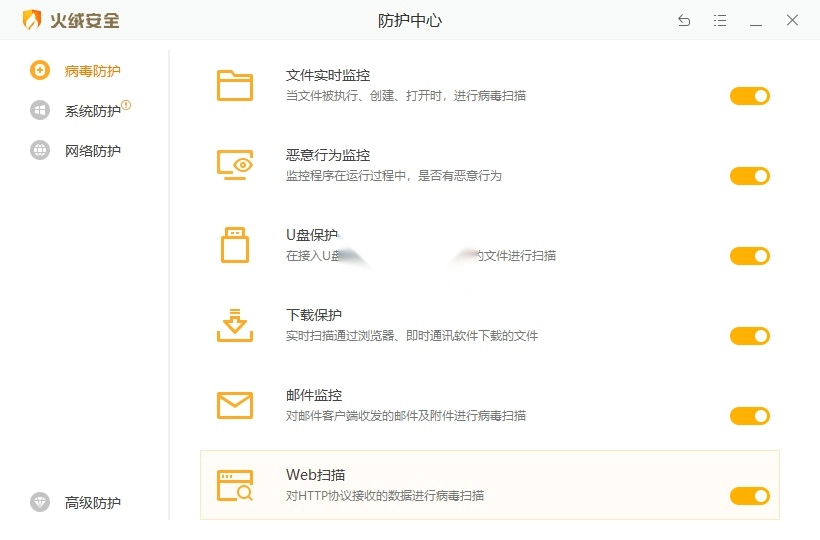The image size is (820, 540).
Task: Click the 文件实时监控 title text
Action: point(328,75)
